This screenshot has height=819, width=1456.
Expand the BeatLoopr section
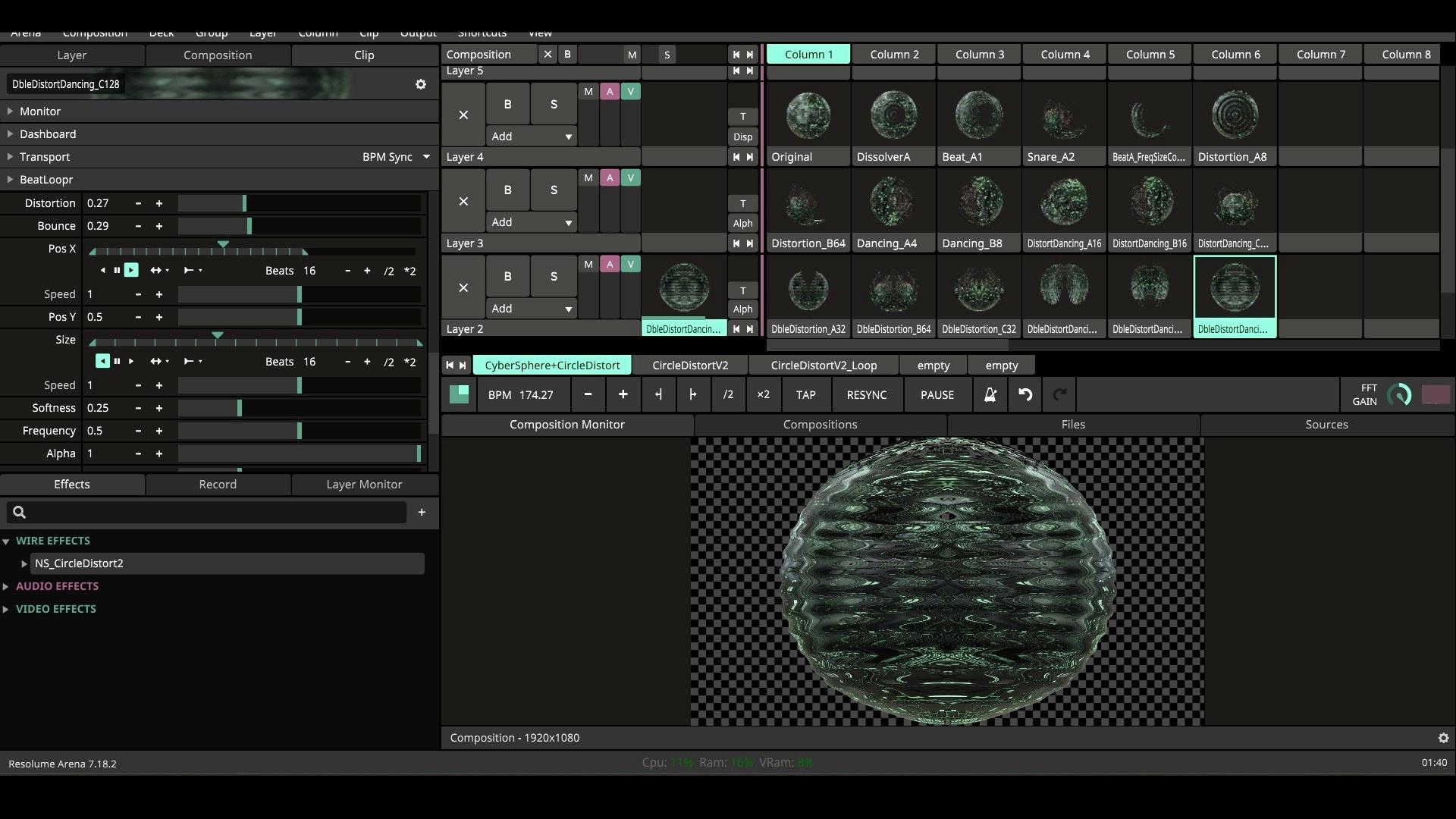click(x=10, y=180)
